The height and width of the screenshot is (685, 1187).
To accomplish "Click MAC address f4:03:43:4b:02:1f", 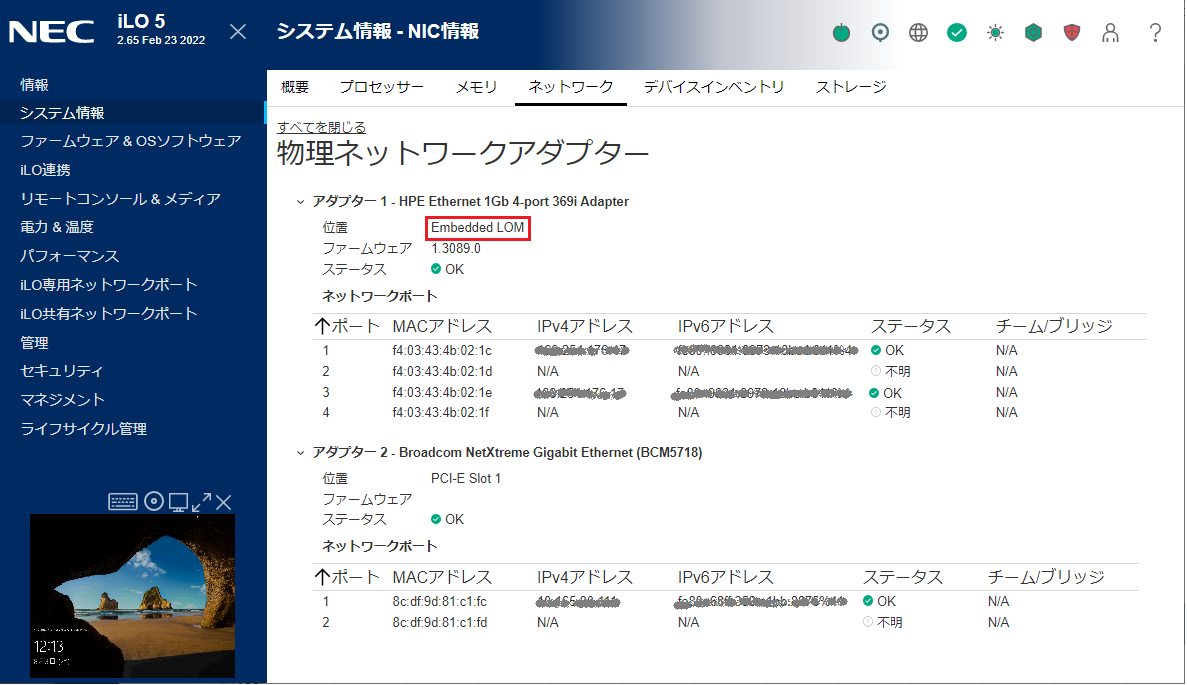I will (442, 413).
